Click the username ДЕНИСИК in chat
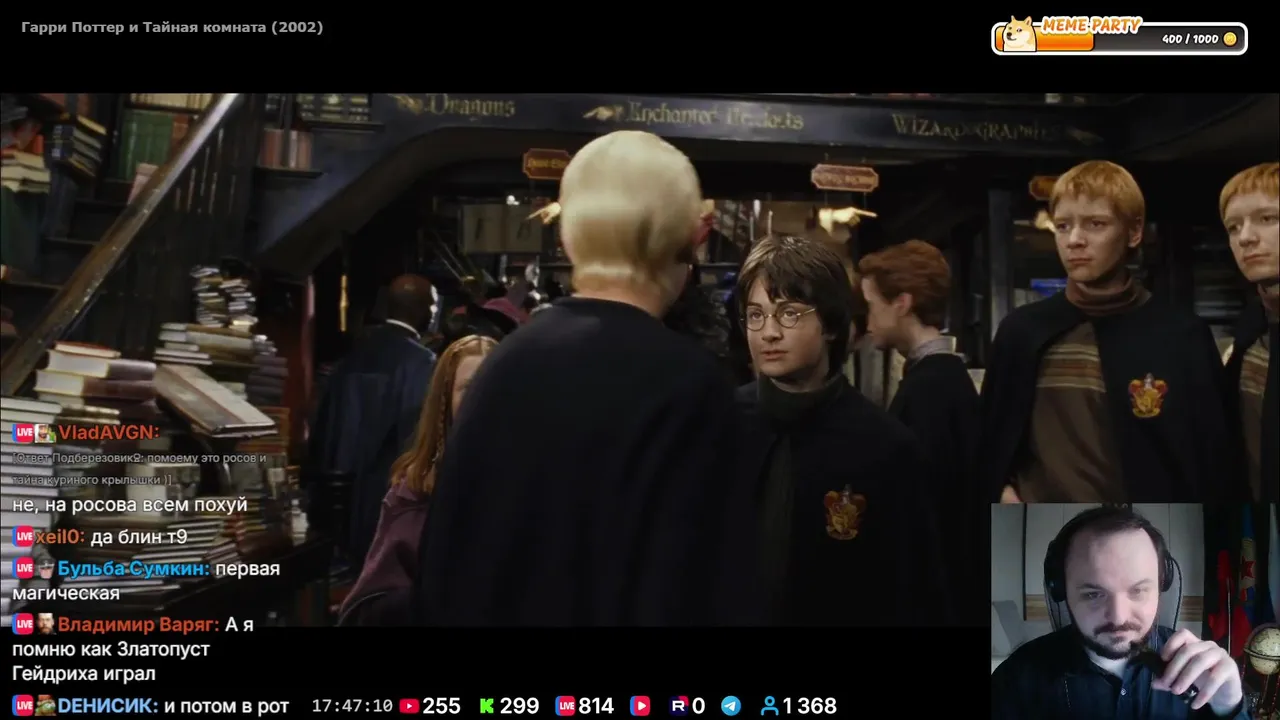This screenshot has height=720, width=1280. (x=108, y=706)
